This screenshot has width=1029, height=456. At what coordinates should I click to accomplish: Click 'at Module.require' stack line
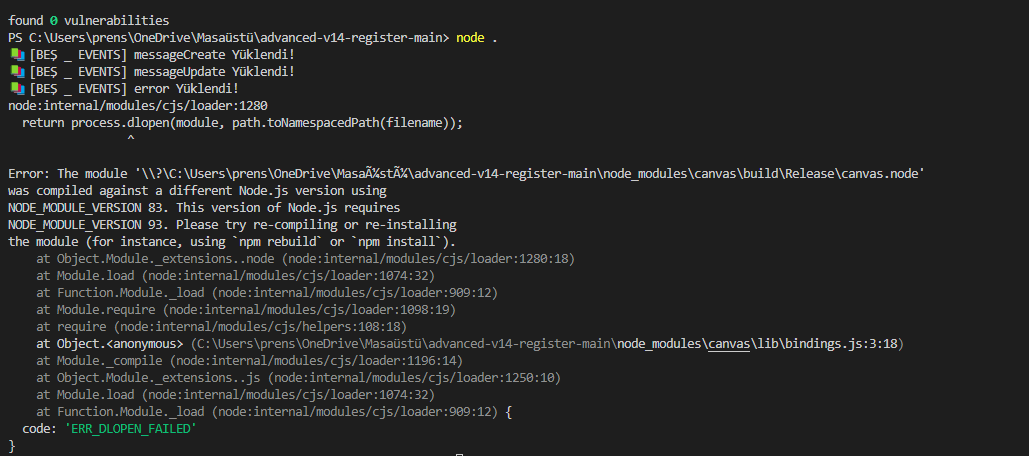[x=246, y=310]
